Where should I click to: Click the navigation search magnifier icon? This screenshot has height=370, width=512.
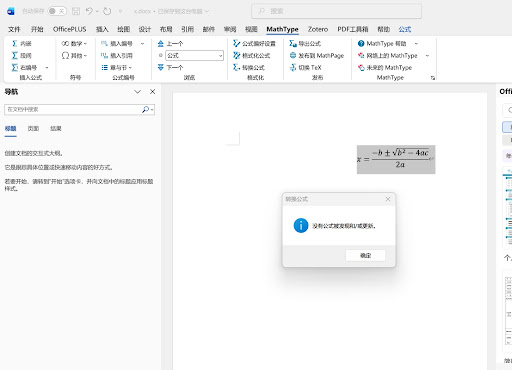(x=145, y=109)
